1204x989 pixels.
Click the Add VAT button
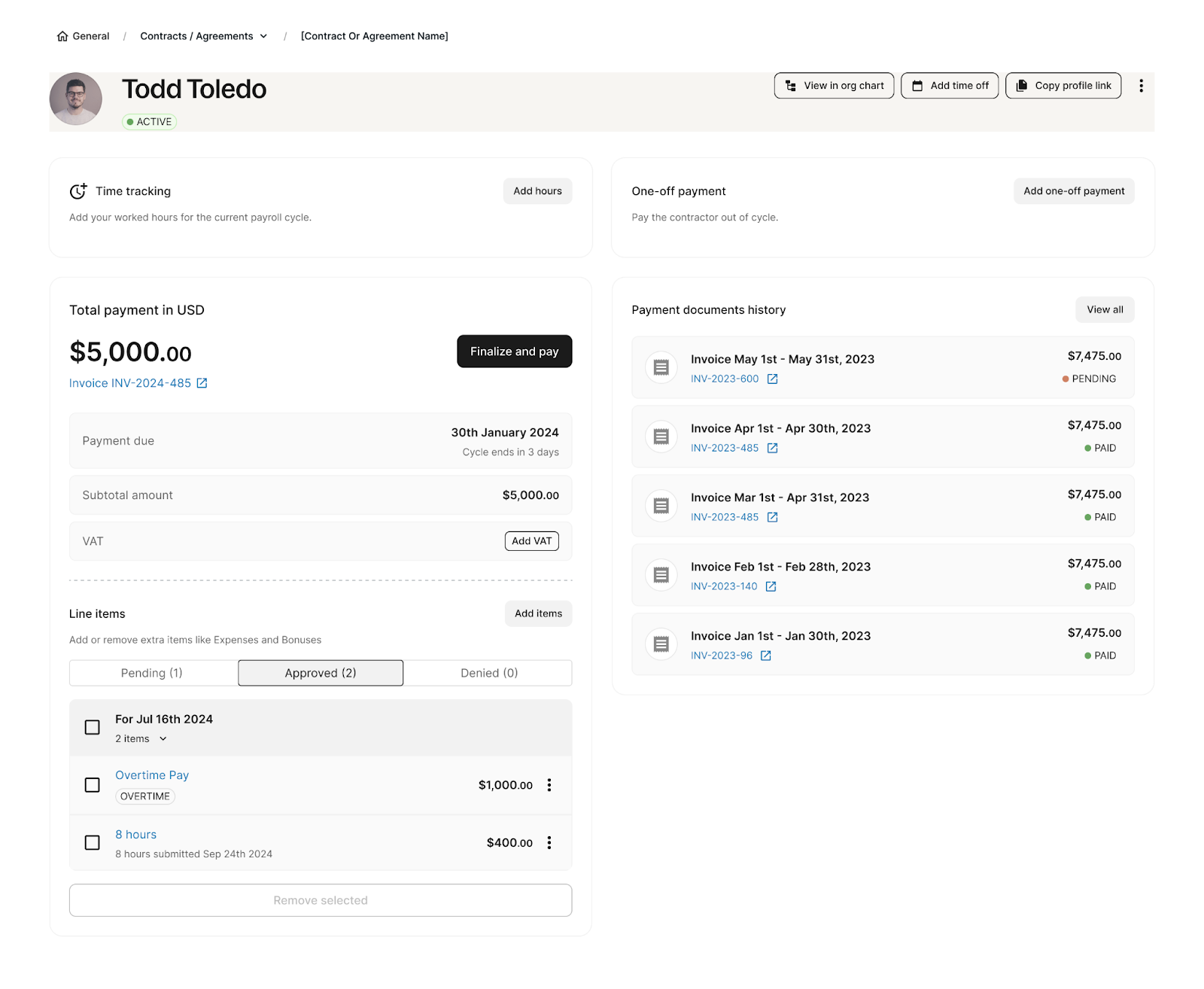tap(531, 541)
